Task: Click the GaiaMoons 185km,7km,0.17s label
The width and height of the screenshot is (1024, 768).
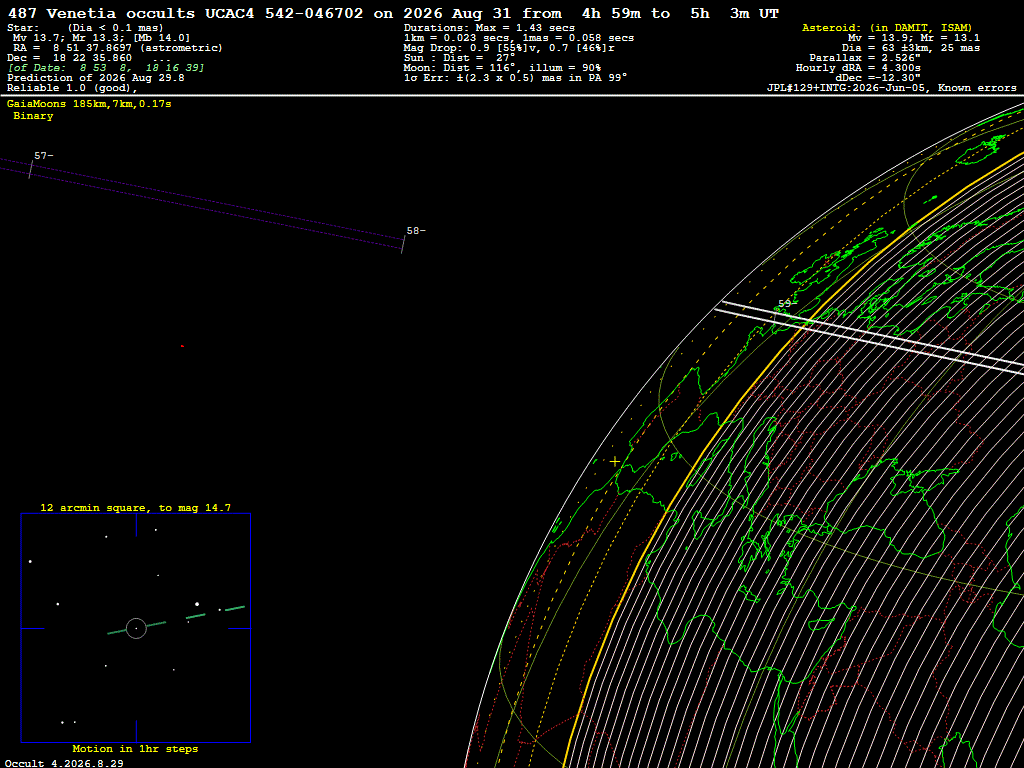Action: [x=89, y=104]
